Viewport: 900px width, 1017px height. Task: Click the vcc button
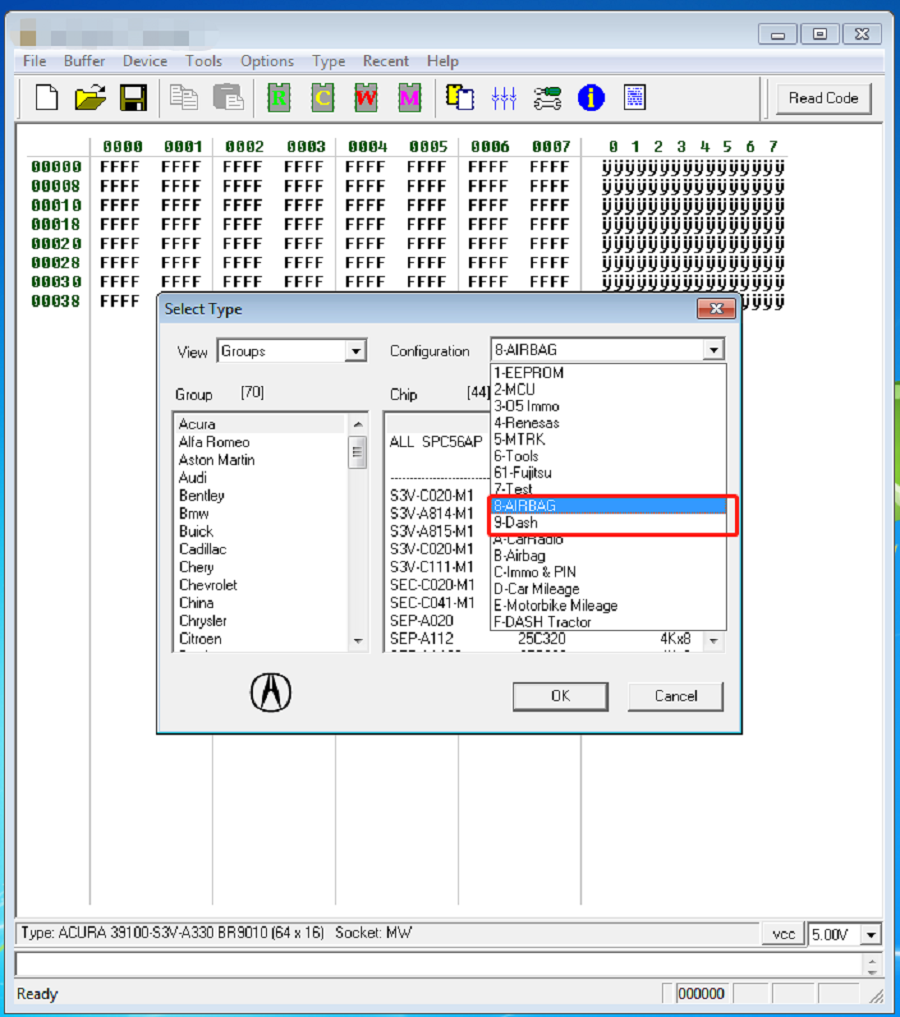pyautogui.click(x=783, y=934)
